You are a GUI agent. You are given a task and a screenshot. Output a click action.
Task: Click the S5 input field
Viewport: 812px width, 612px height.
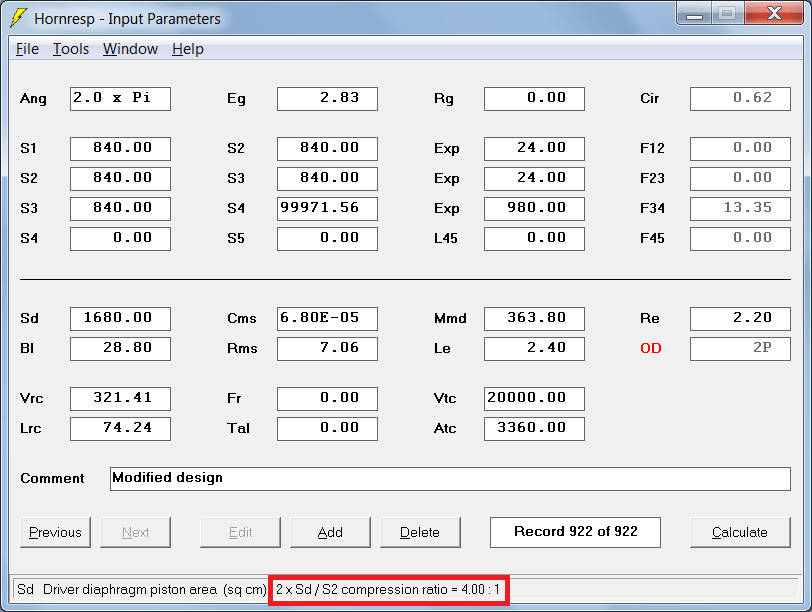[327, 239]
